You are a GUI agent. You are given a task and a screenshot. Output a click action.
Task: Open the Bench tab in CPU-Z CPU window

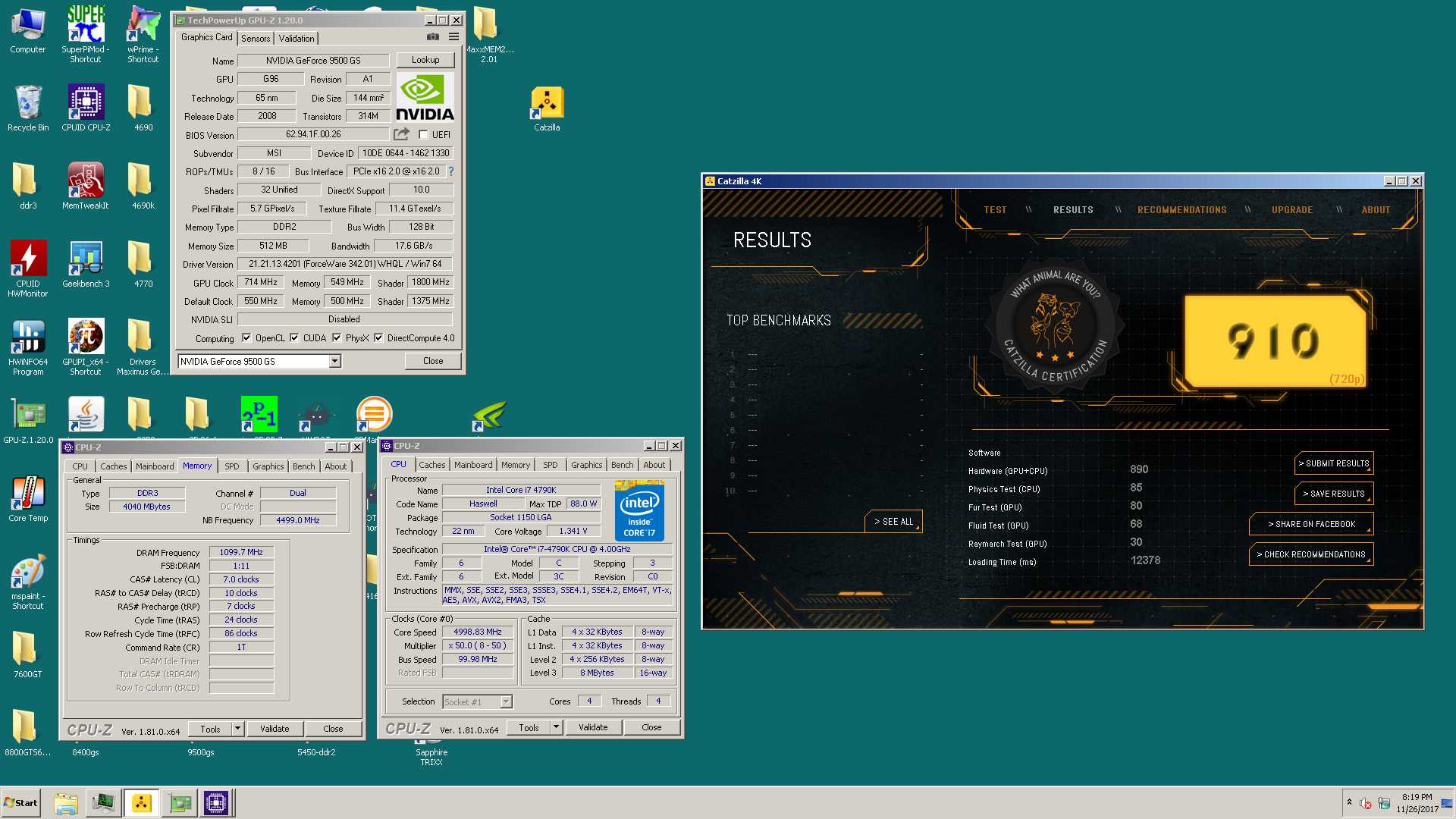click(x=622, y=465)
